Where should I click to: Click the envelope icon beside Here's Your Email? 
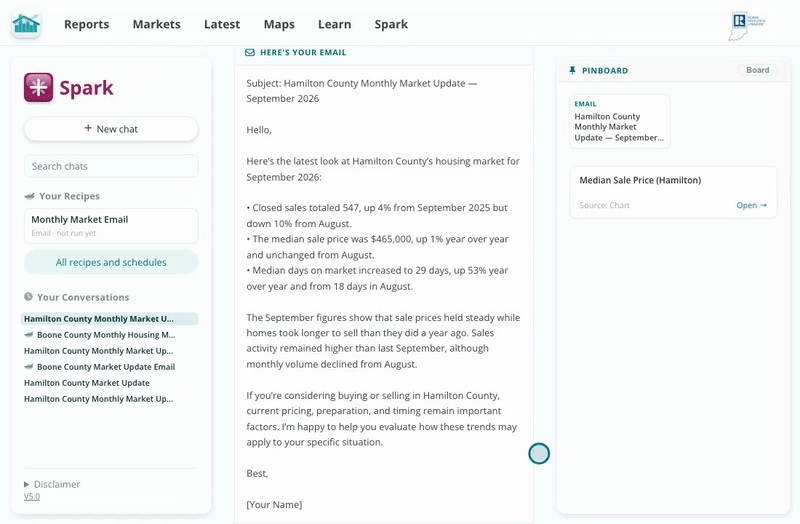(249, 53)
